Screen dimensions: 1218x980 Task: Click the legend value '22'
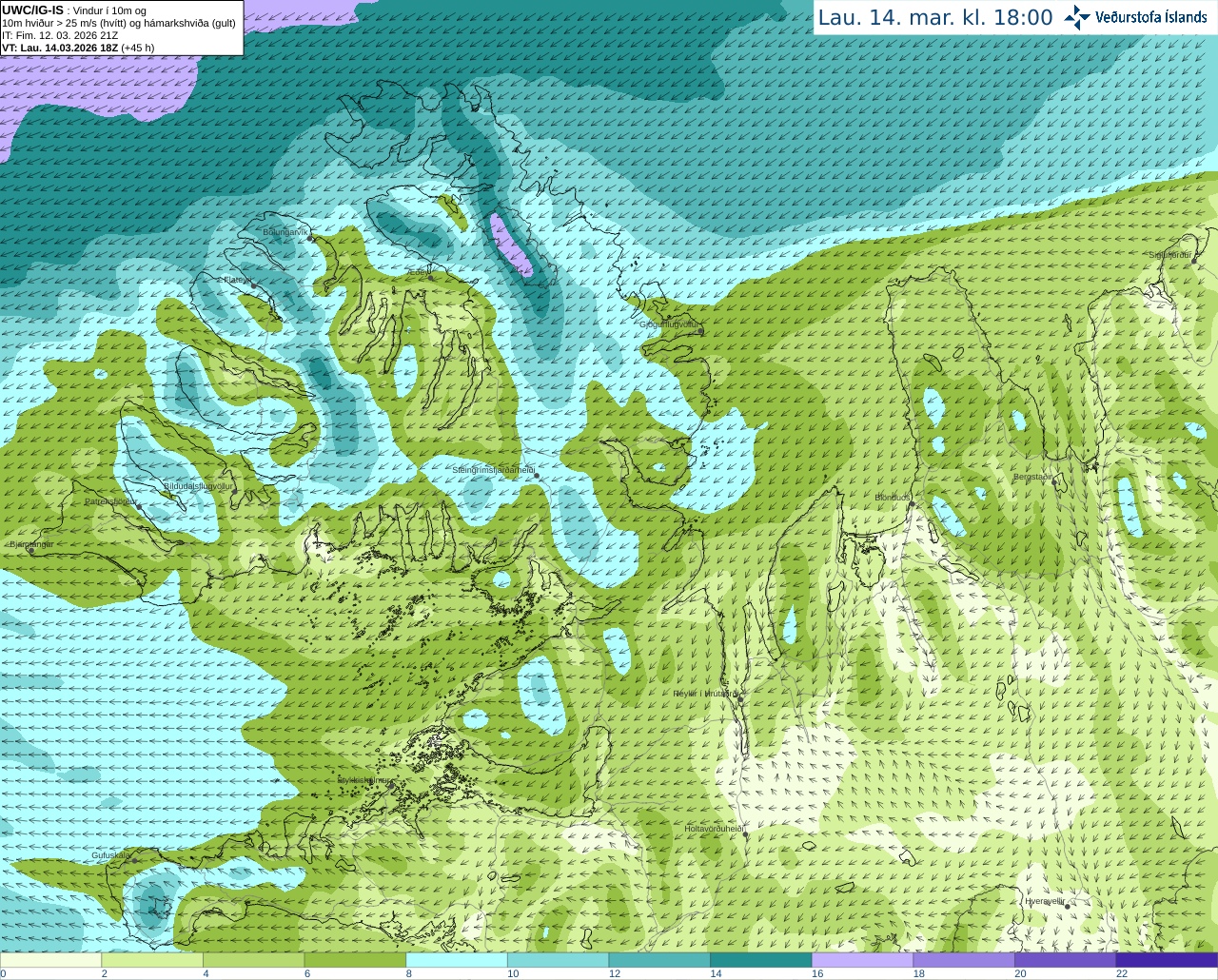point(1122,973)
